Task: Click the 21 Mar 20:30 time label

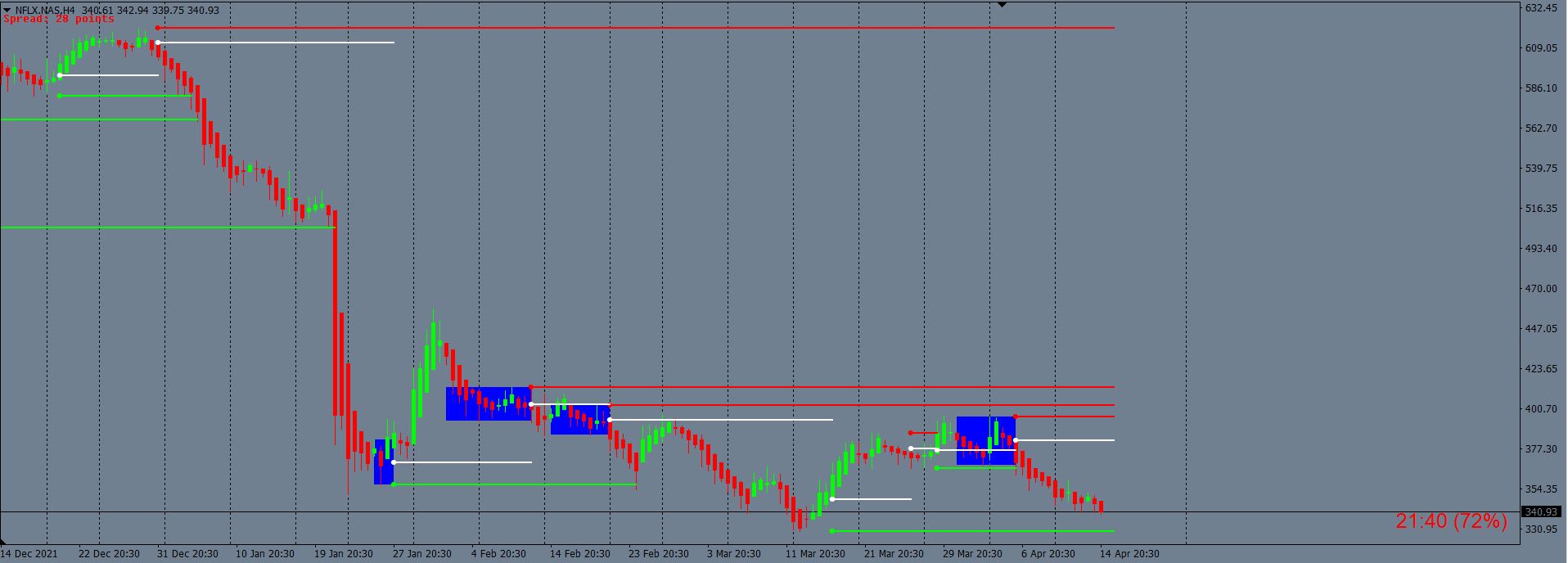Action: pyautogui.click(x=893, y=554)
